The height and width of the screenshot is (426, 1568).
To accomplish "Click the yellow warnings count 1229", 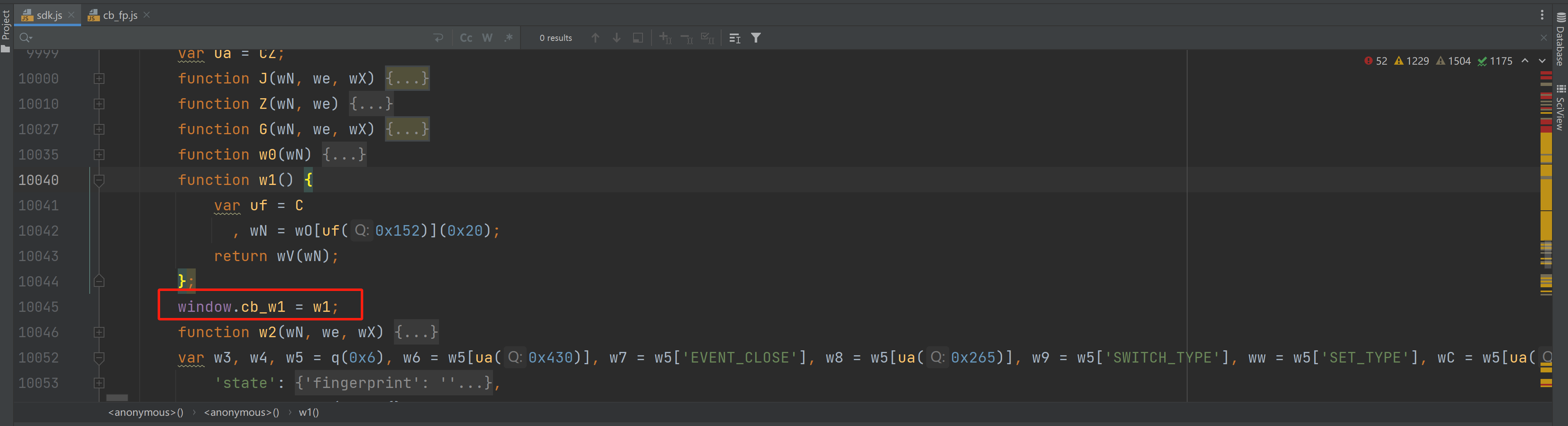I will (x=1411, y=61).
